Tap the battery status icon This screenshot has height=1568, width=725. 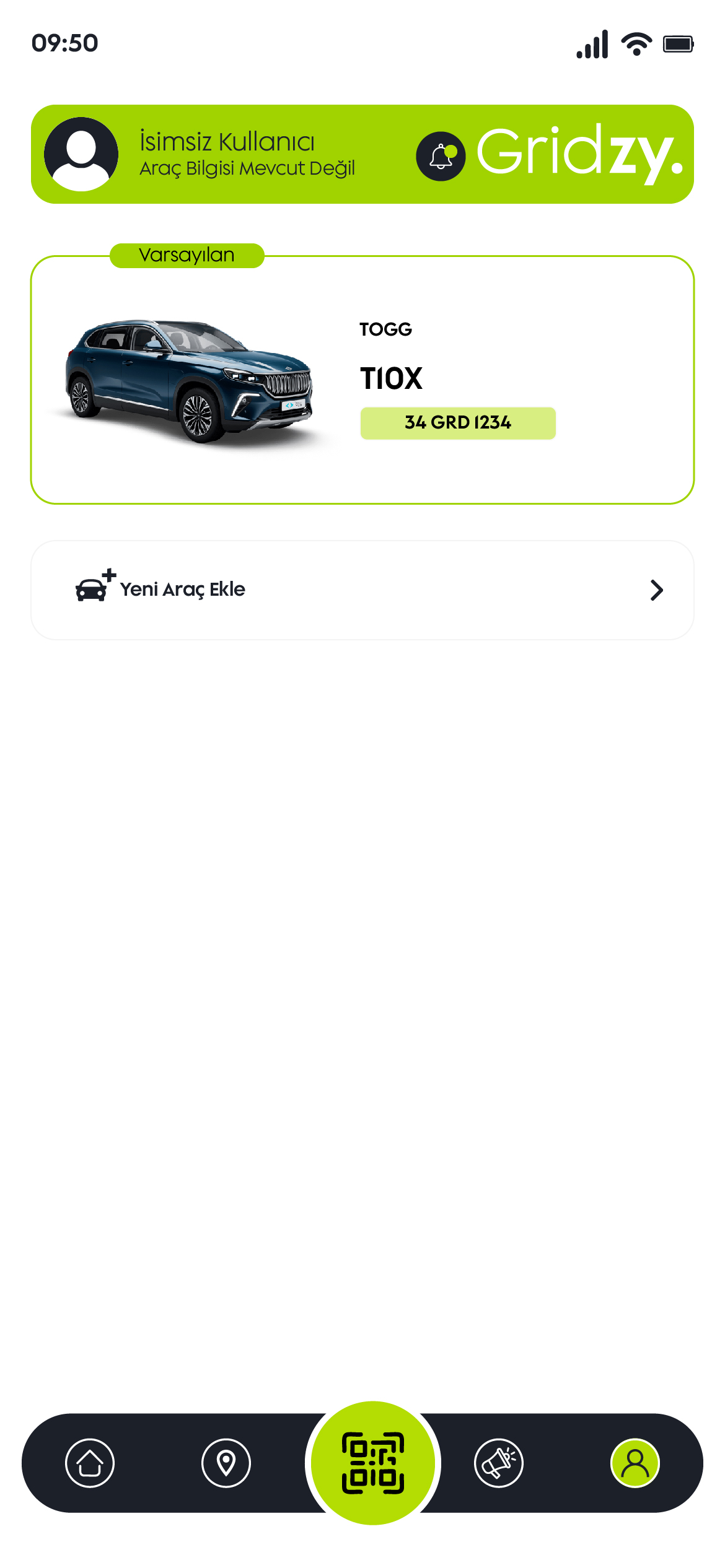coord(679,44)
